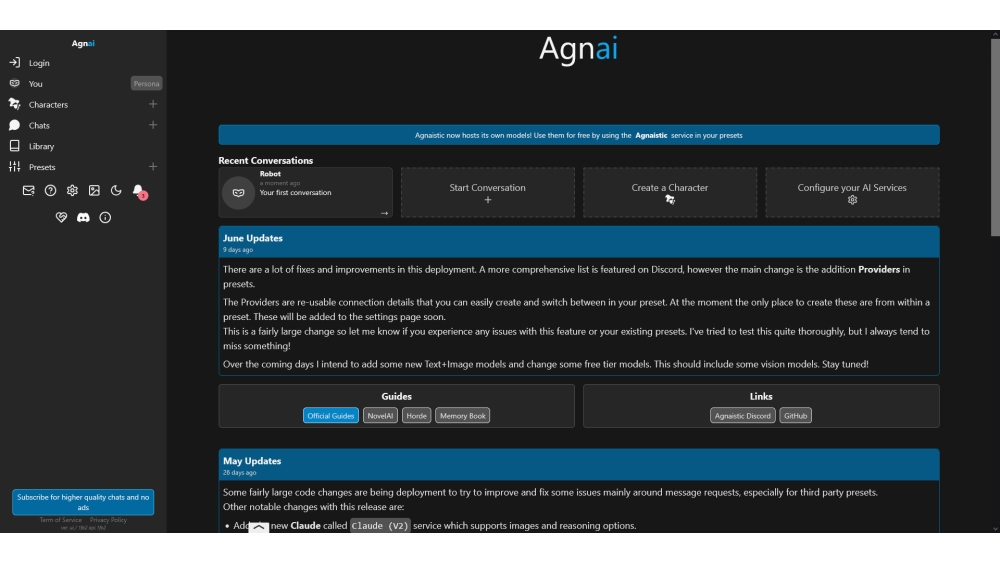Click the Agnaistic link in blue banner
1000x563 pixels.
[651, 135]
